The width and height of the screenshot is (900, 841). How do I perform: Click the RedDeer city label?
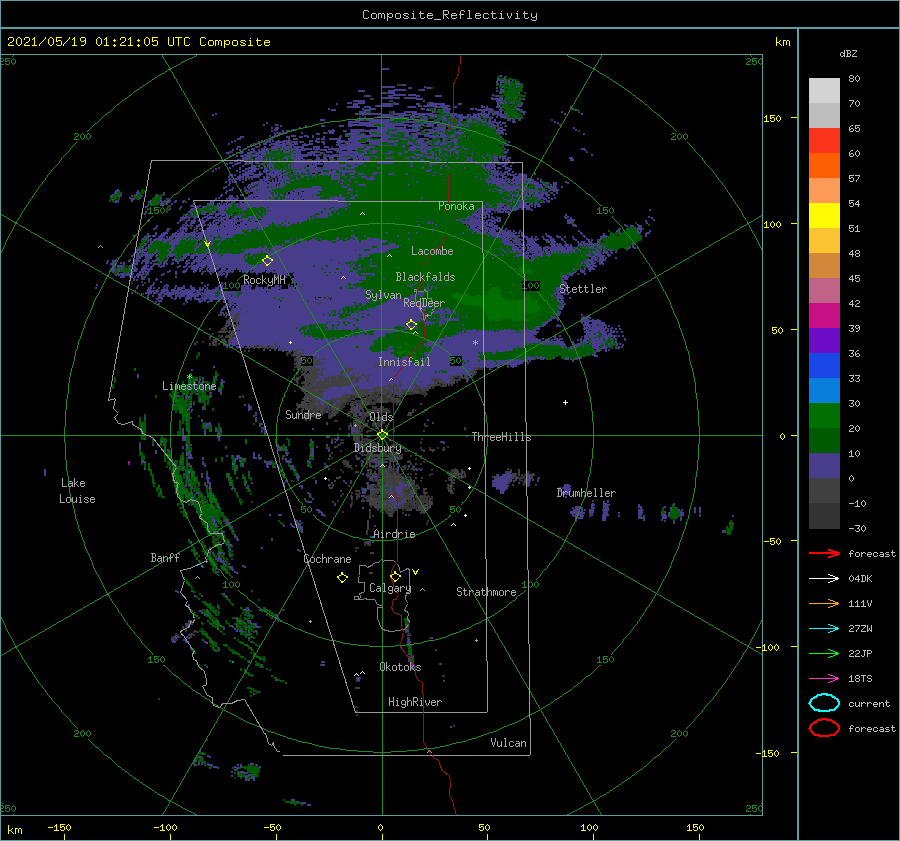(x=424, y=303)
